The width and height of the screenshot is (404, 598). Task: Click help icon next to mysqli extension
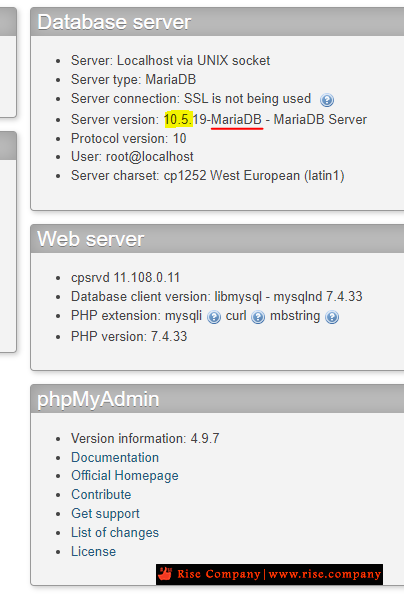pos(214,317)
